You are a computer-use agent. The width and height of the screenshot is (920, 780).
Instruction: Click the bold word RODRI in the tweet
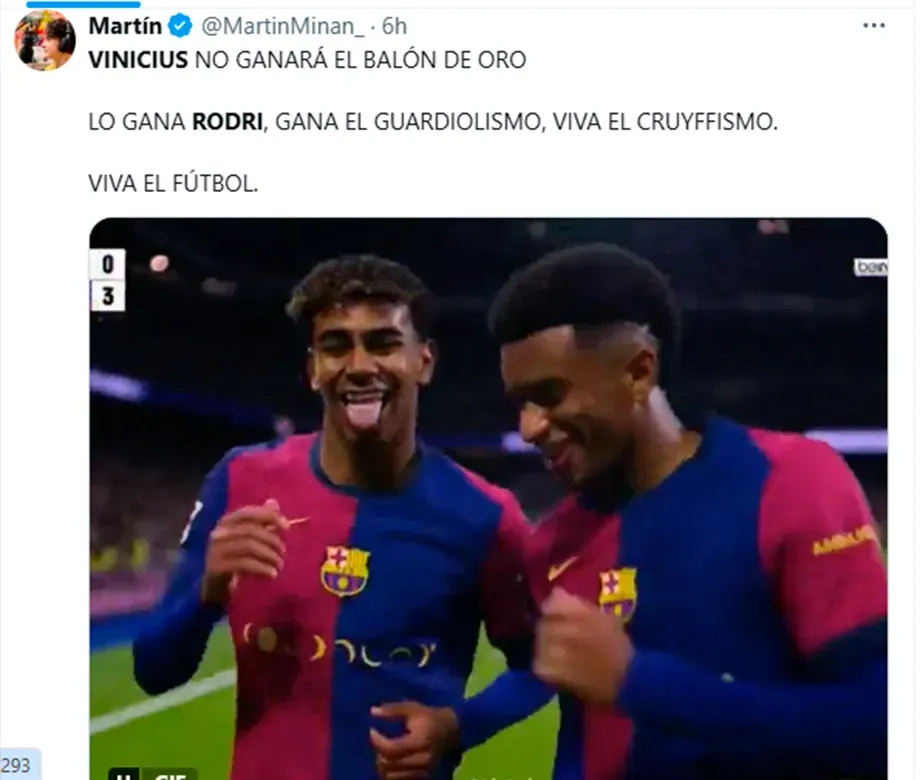tap(228, 122)
